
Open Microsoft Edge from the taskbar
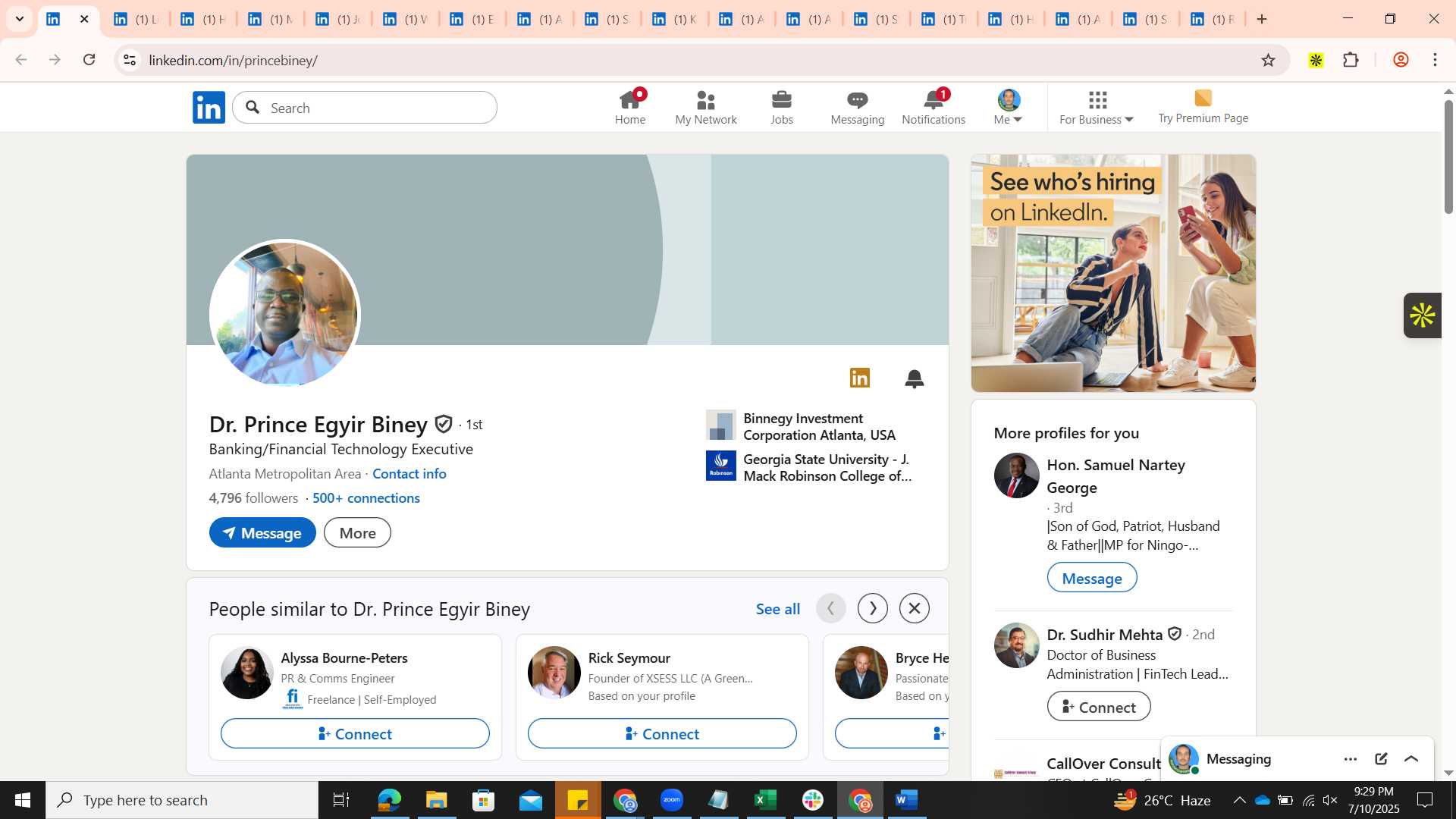coord(389,800)
